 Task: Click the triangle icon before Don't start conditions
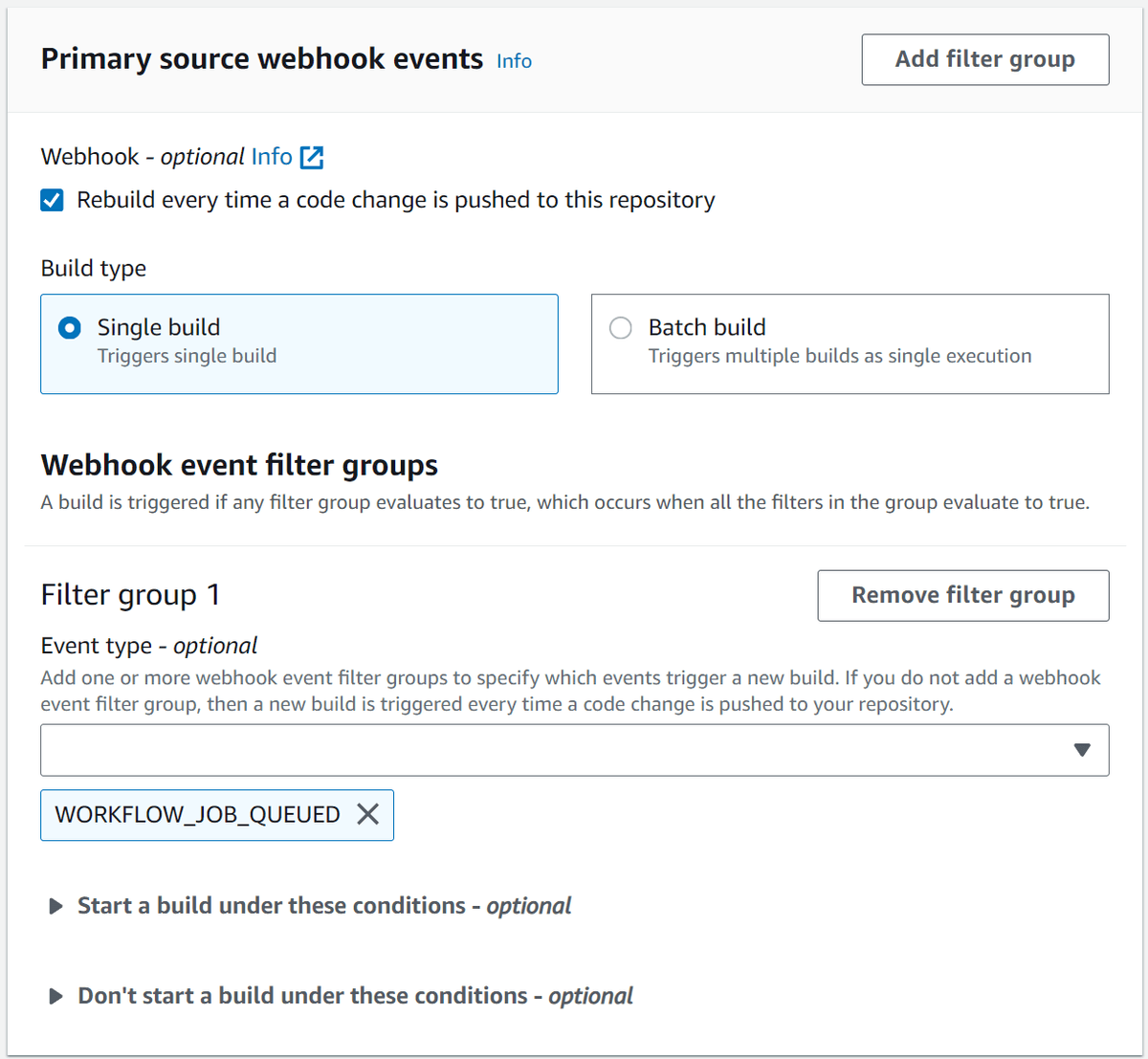(55, 996)
